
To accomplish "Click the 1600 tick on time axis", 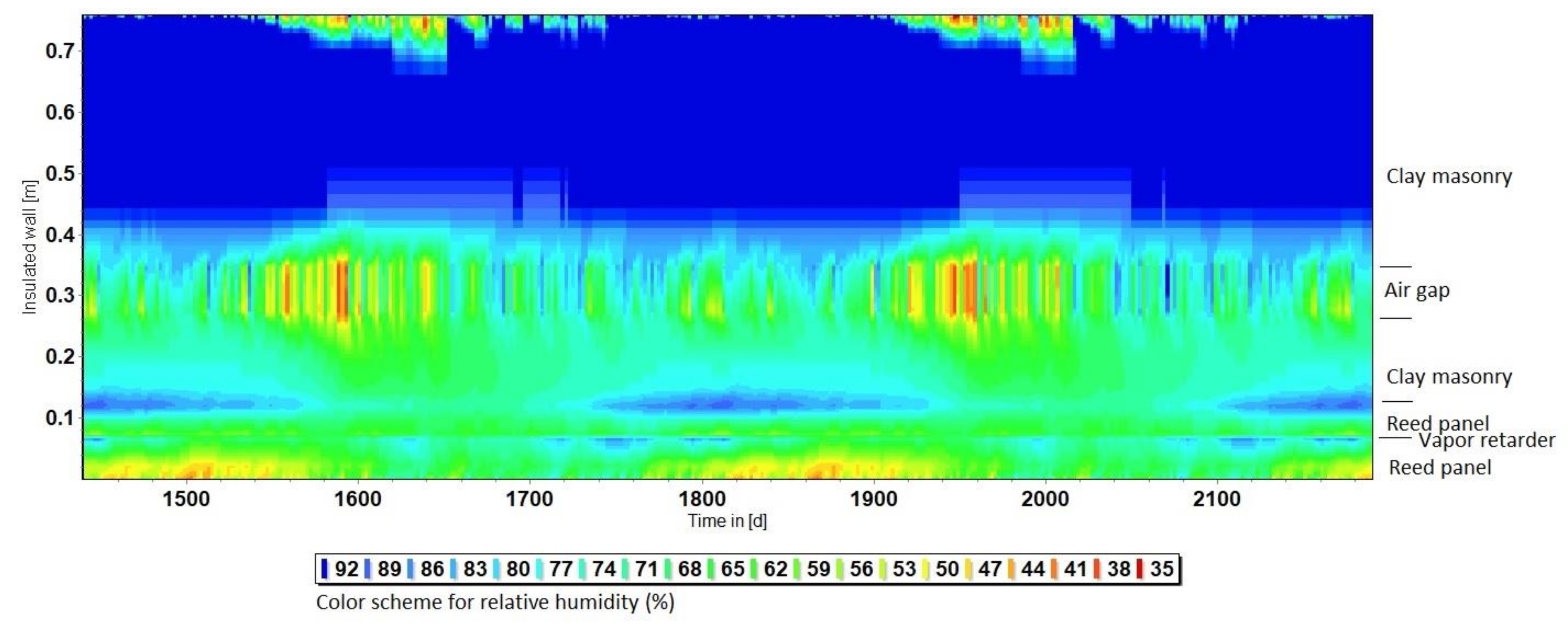I will click(357, 499).
